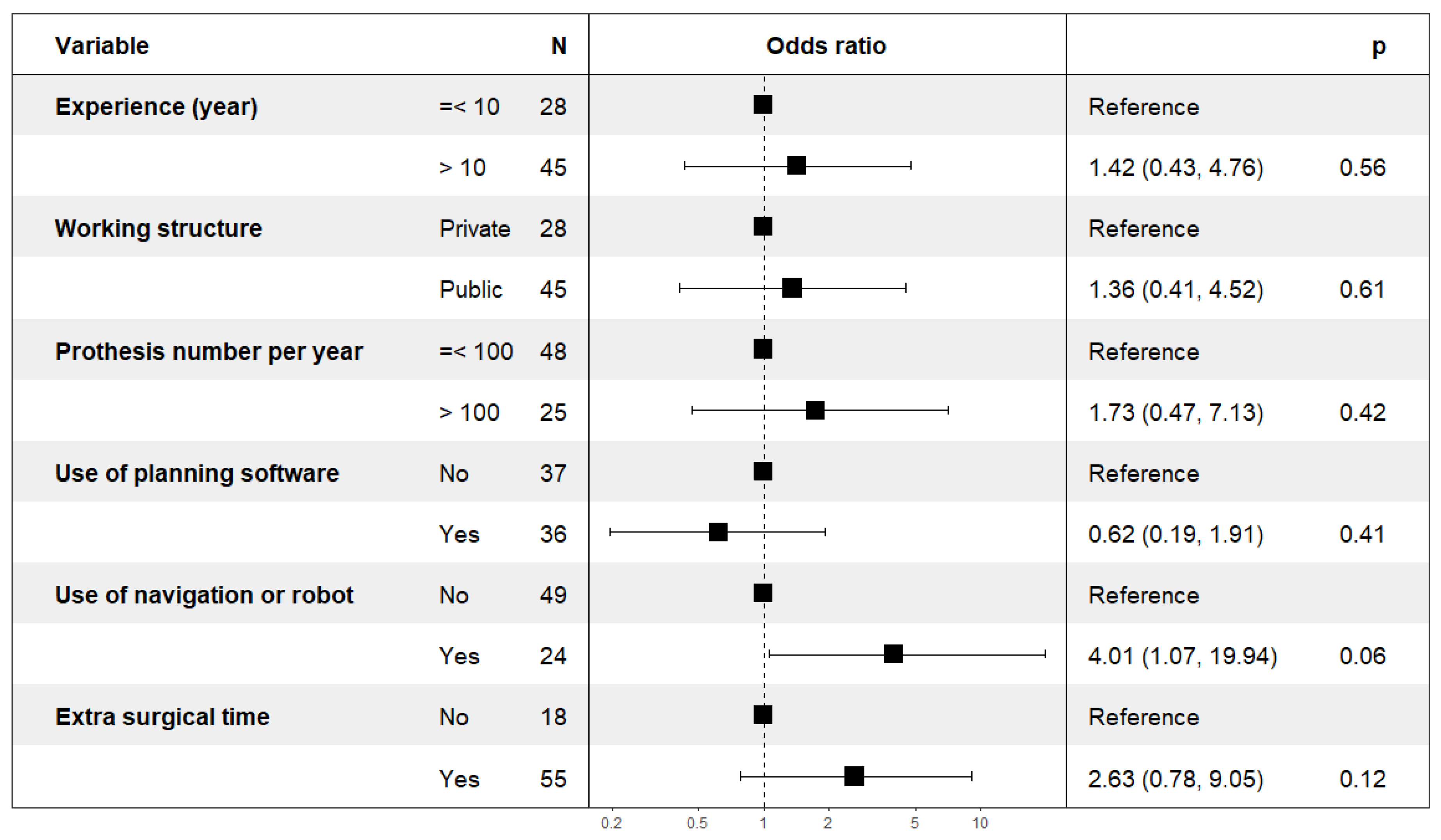
Task: Click the "Variable" column header
Action: tap(102, 46)
